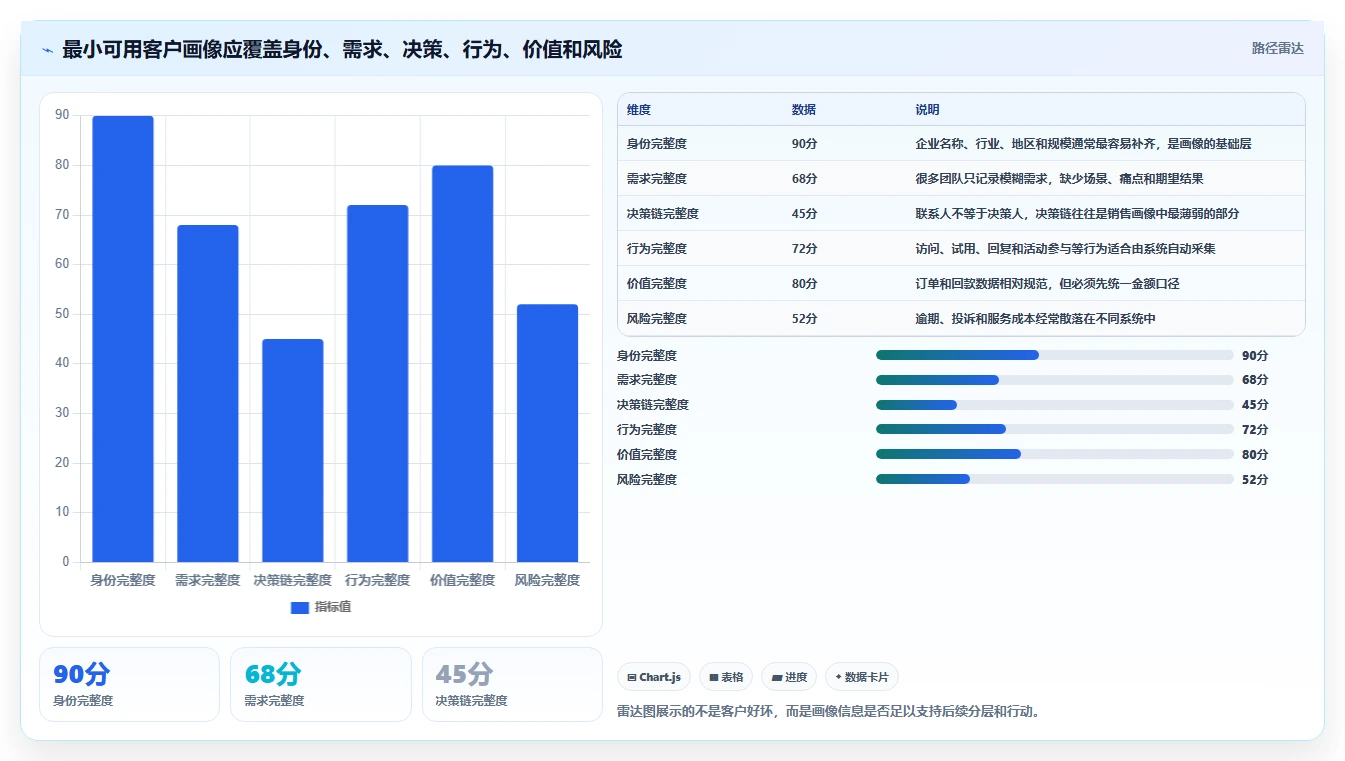This screenshot has width=1345, height=761.
Task: Click the 数据 table column header
Action: click(x=804, y=110)
